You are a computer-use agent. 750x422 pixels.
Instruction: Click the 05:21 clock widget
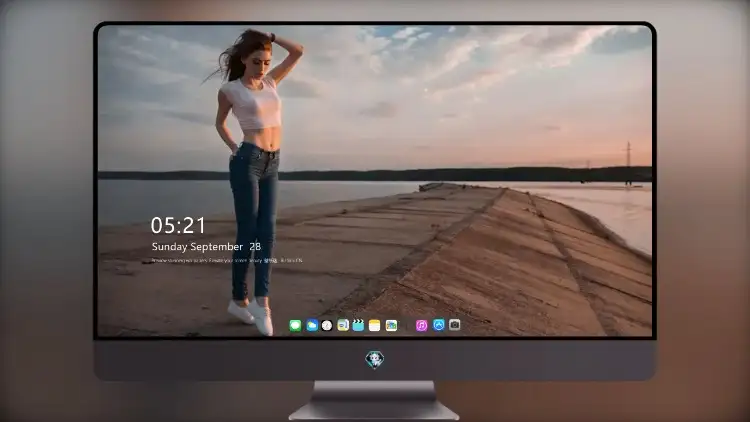178,225
